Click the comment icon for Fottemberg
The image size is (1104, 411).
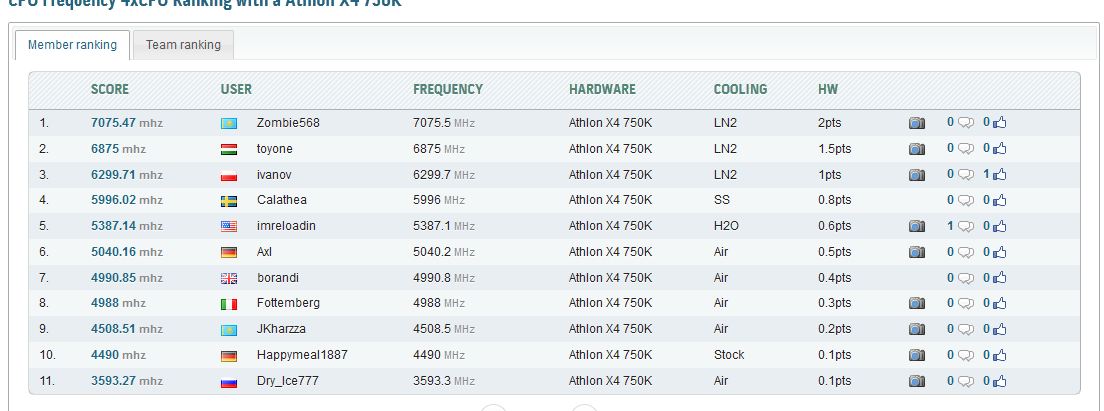pos(966,304)
